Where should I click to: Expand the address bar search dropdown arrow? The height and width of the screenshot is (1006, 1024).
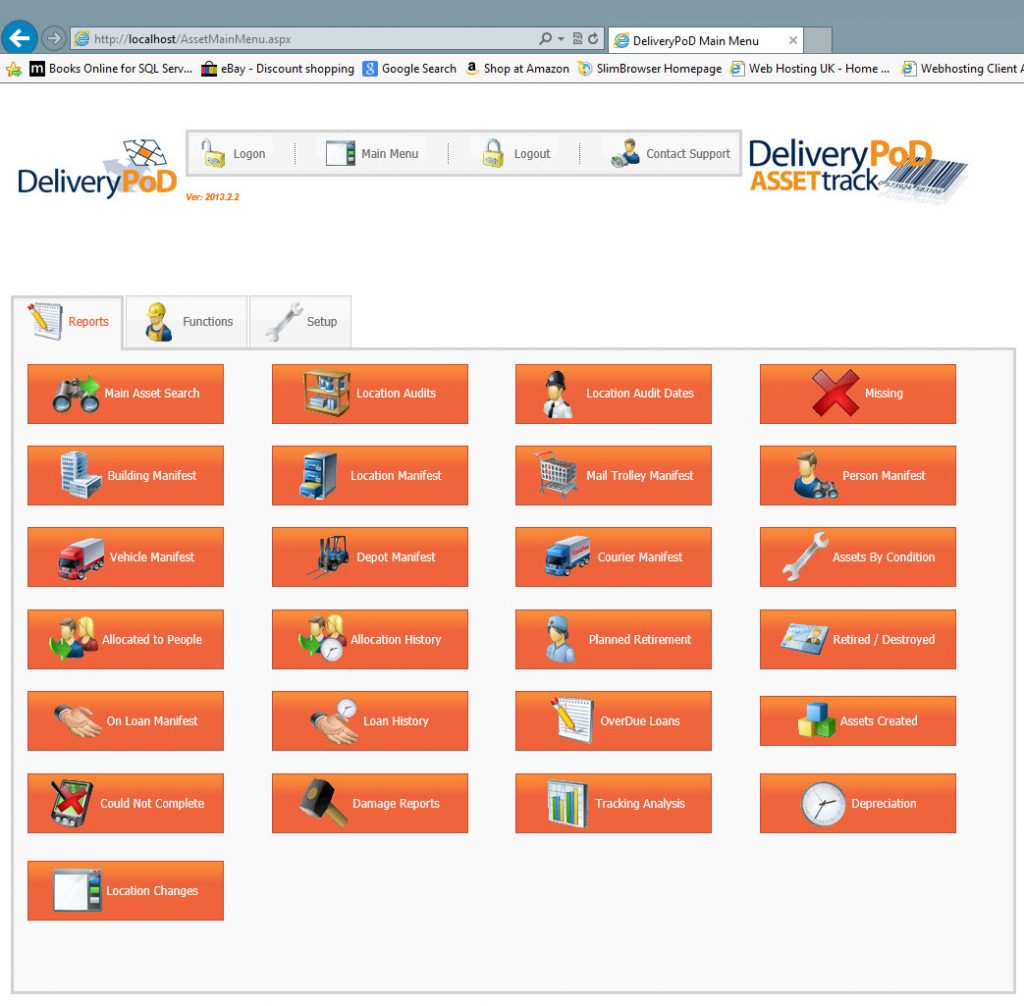(x=560, y=39)
